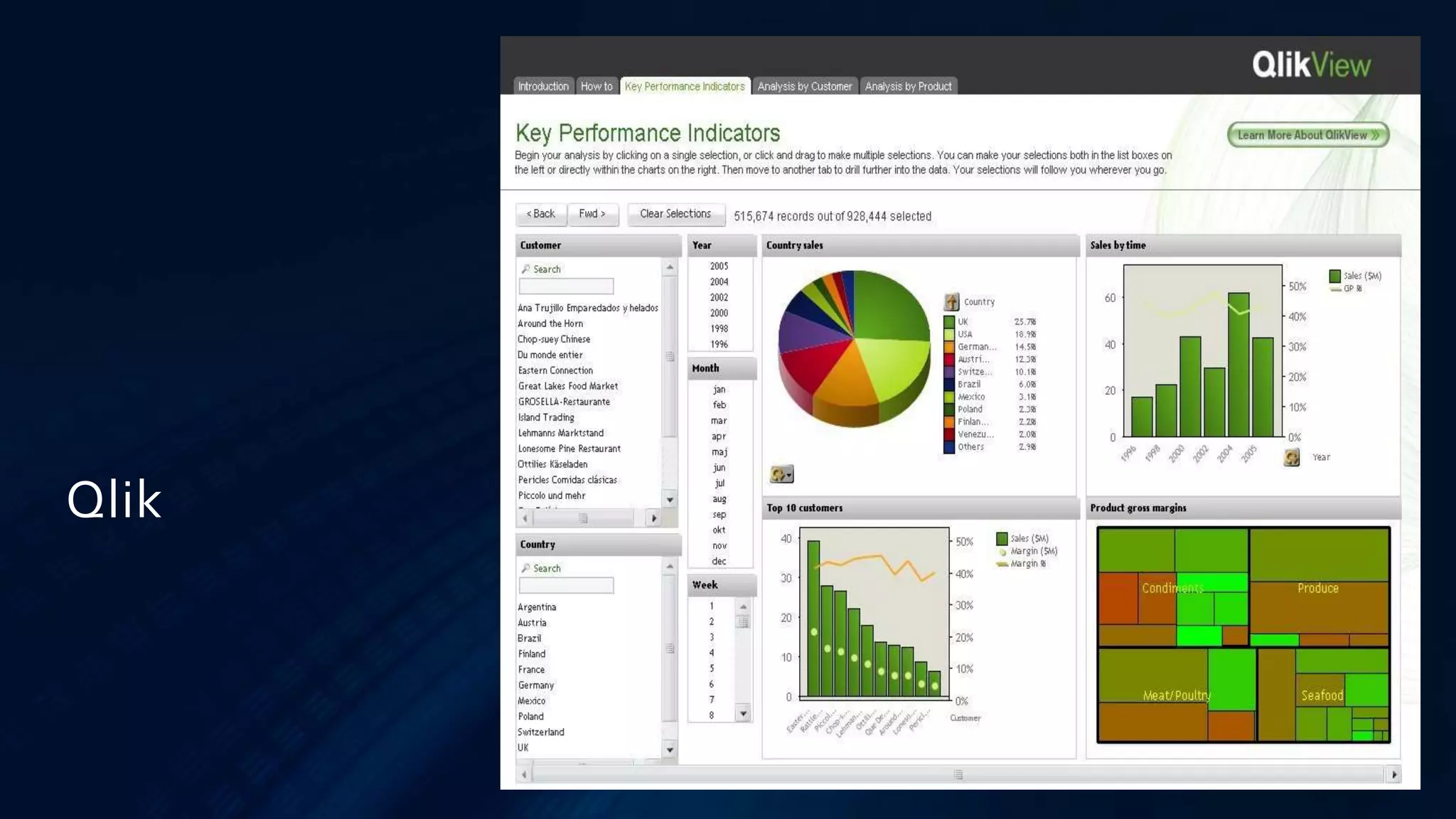Viewport: 1456px width, 819px height.
Task: Click Country list scroll-up arrow
Action: 670,567
